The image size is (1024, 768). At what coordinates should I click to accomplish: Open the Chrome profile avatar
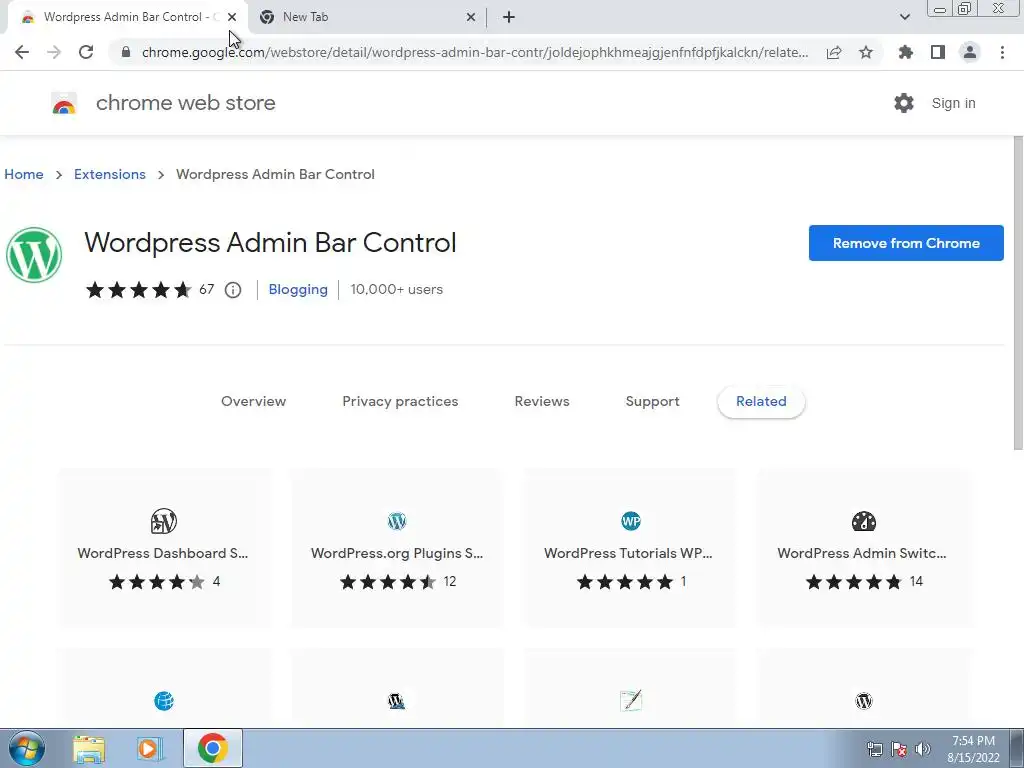point(970,52)
